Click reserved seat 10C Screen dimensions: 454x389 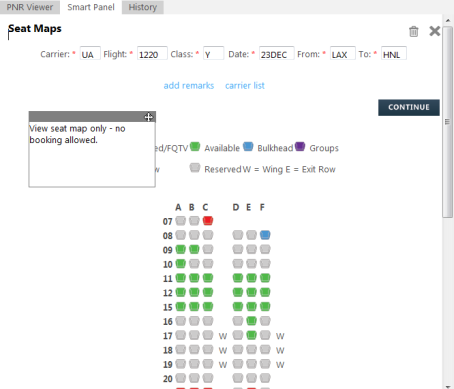tap(208, 263)
